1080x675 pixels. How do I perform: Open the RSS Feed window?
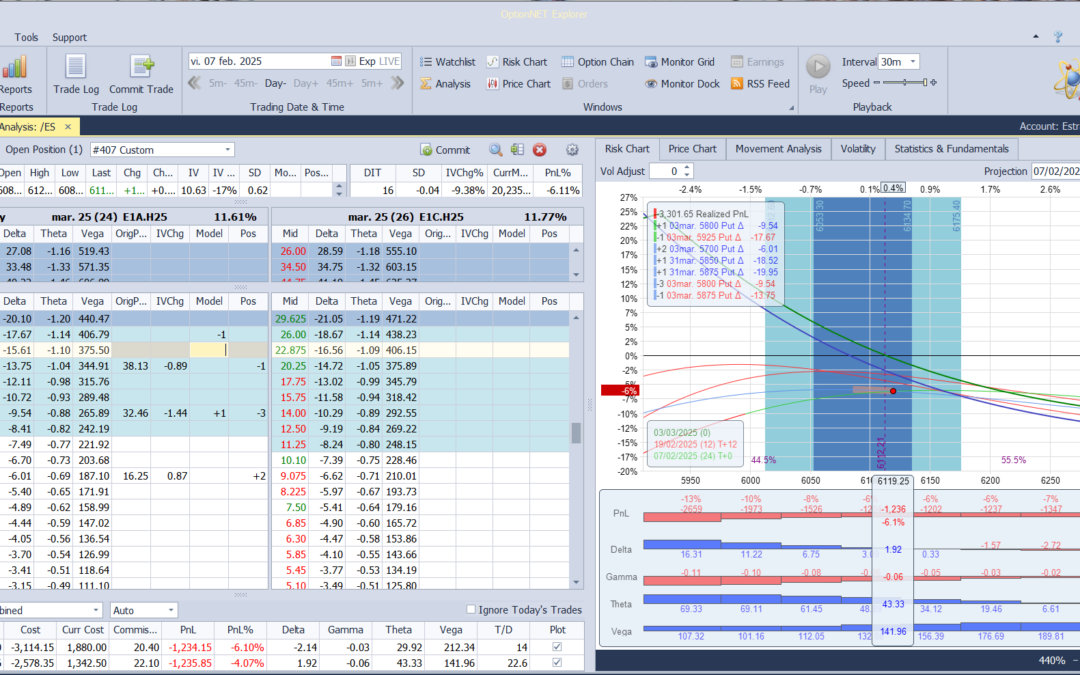(x=759, y=84)
